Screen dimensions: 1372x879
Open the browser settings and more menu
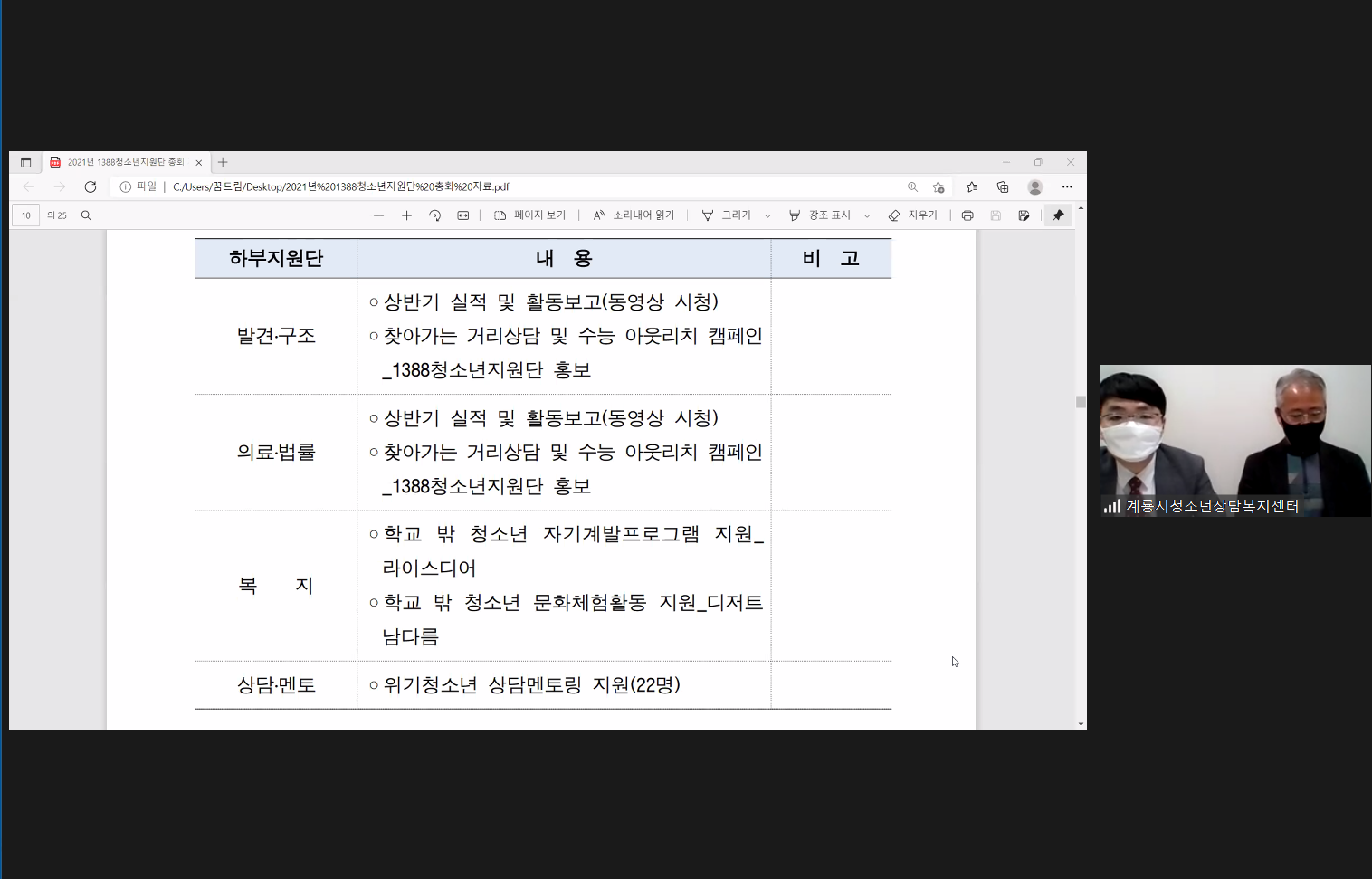(1067, 186)
